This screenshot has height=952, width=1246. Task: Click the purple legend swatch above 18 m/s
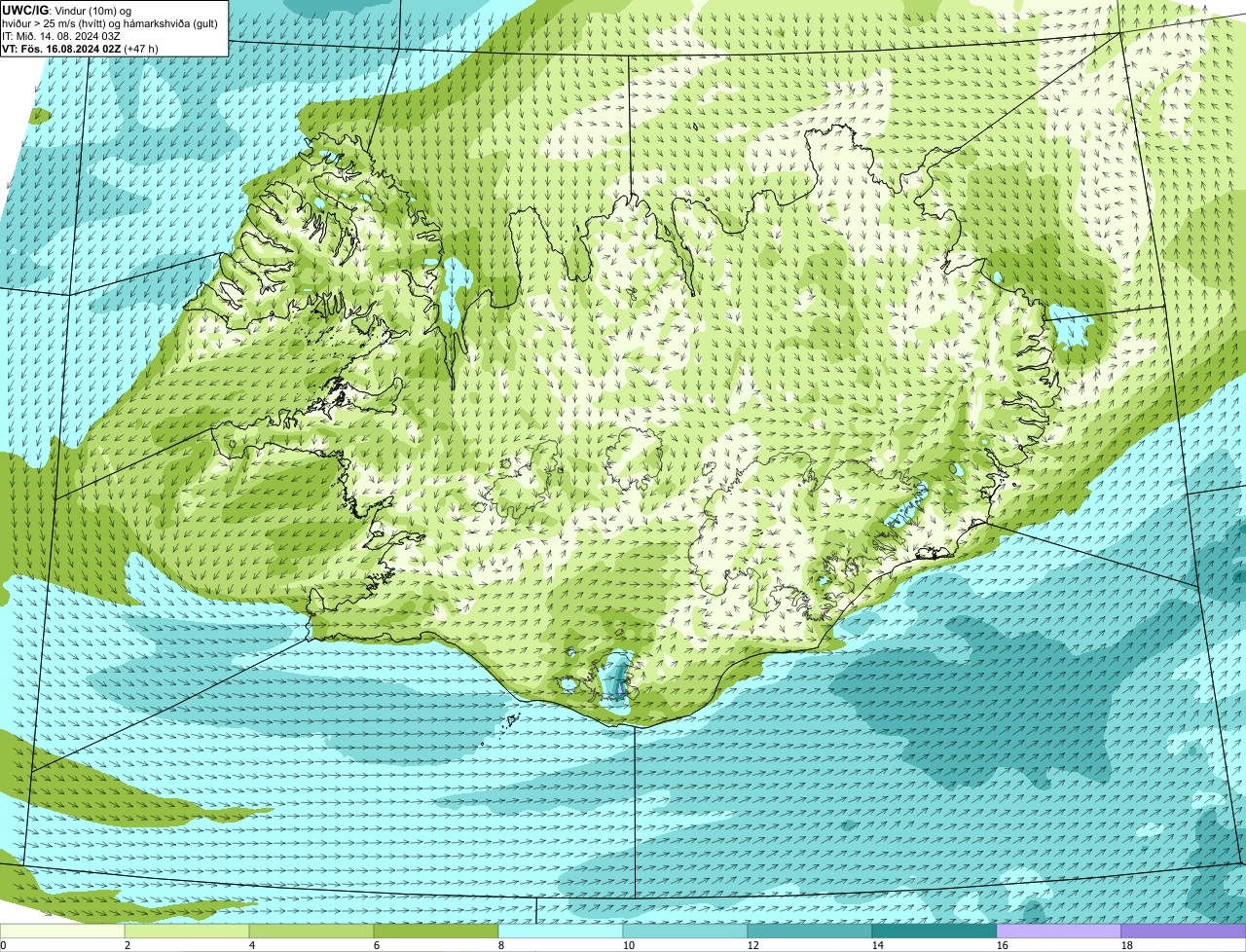(x=1184, y=931)
